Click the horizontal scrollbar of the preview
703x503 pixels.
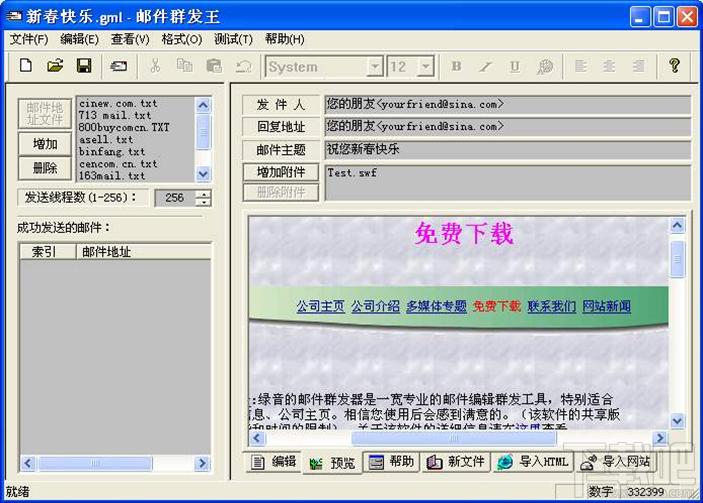tap(500, 438)
